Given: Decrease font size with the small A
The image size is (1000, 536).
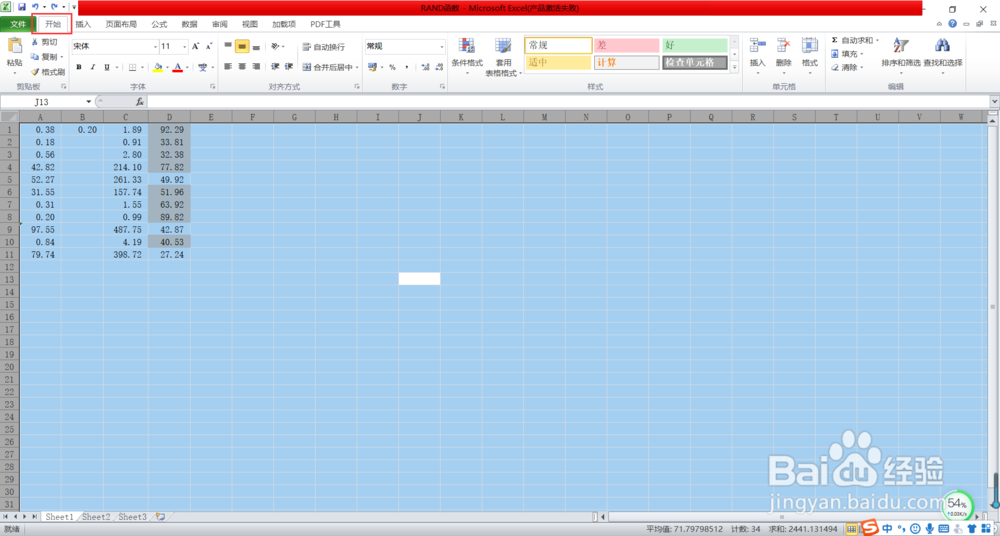Looking at the screenshot, I should (209, 47).
